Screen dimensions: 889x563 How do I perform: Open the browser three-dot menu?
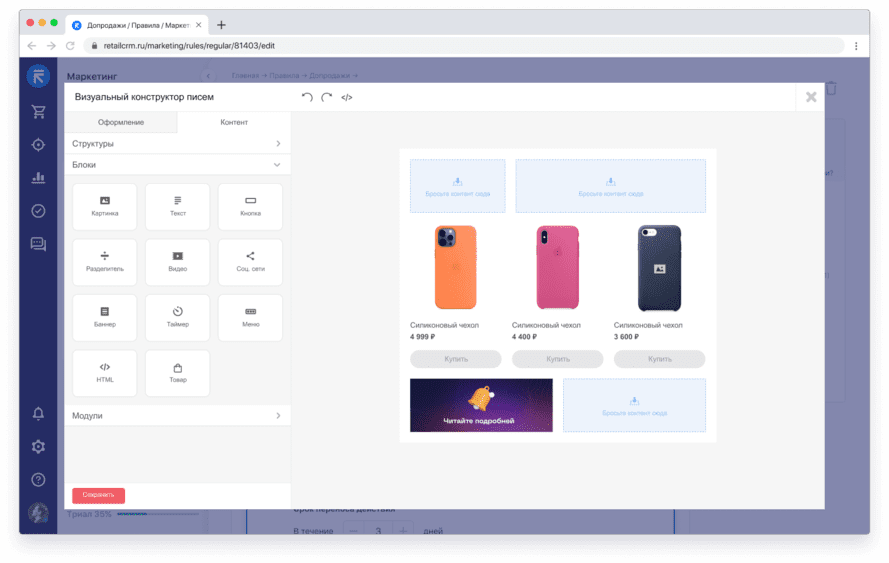856,46
